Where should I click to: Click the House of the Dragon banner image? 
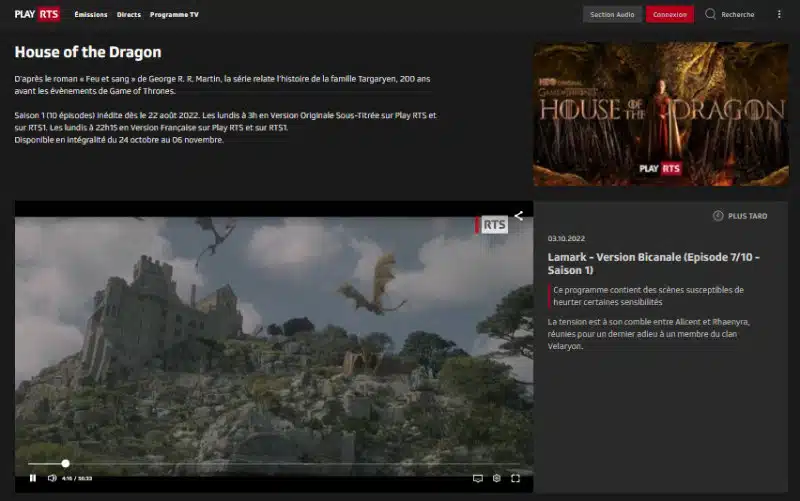(x=661, y=114)
